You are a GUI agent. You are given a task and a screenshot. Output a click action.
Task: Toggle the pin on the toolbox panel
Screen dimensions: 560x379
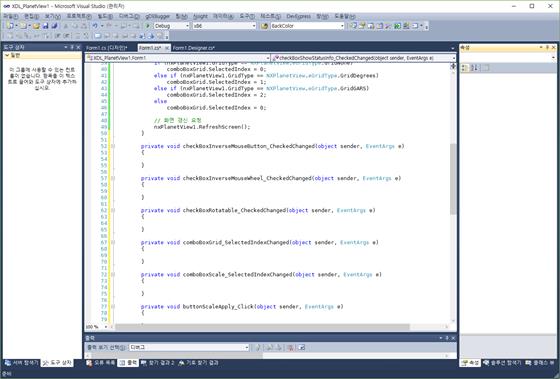coord(72,47)
